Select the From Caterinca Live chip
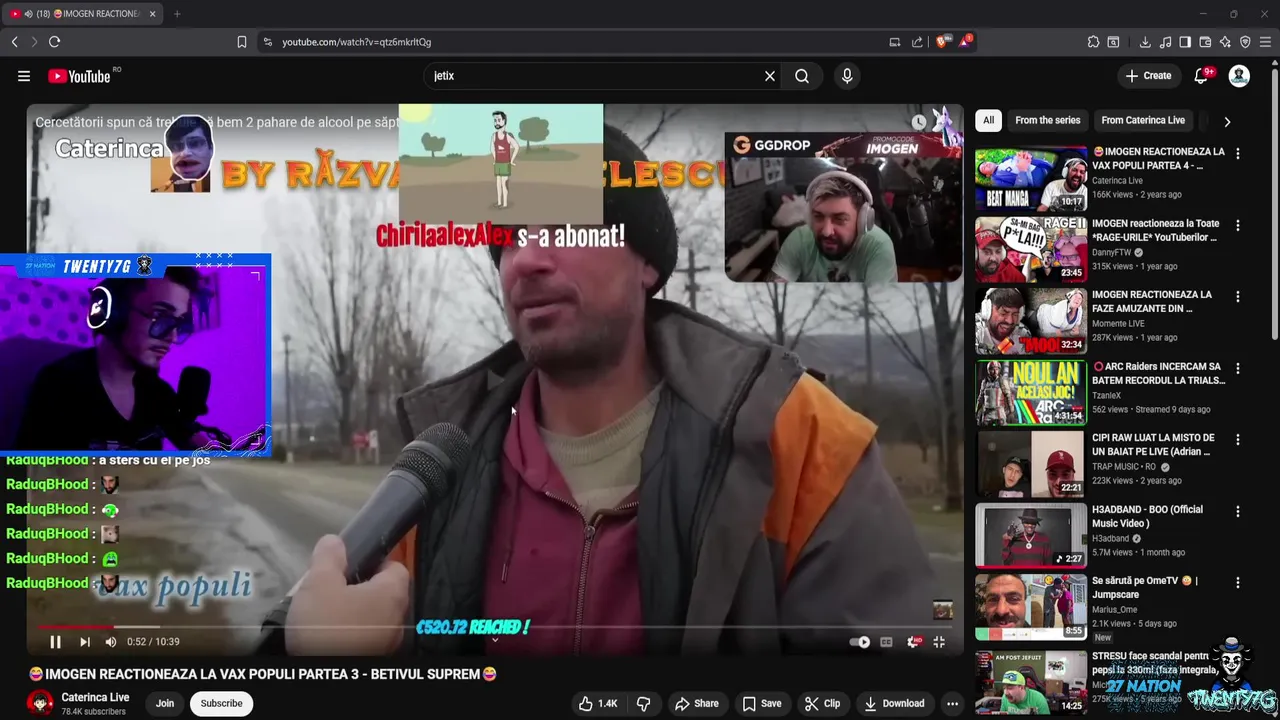Image resolution: width=1280 pixels, height=720 pixels. pos(1143,120)
